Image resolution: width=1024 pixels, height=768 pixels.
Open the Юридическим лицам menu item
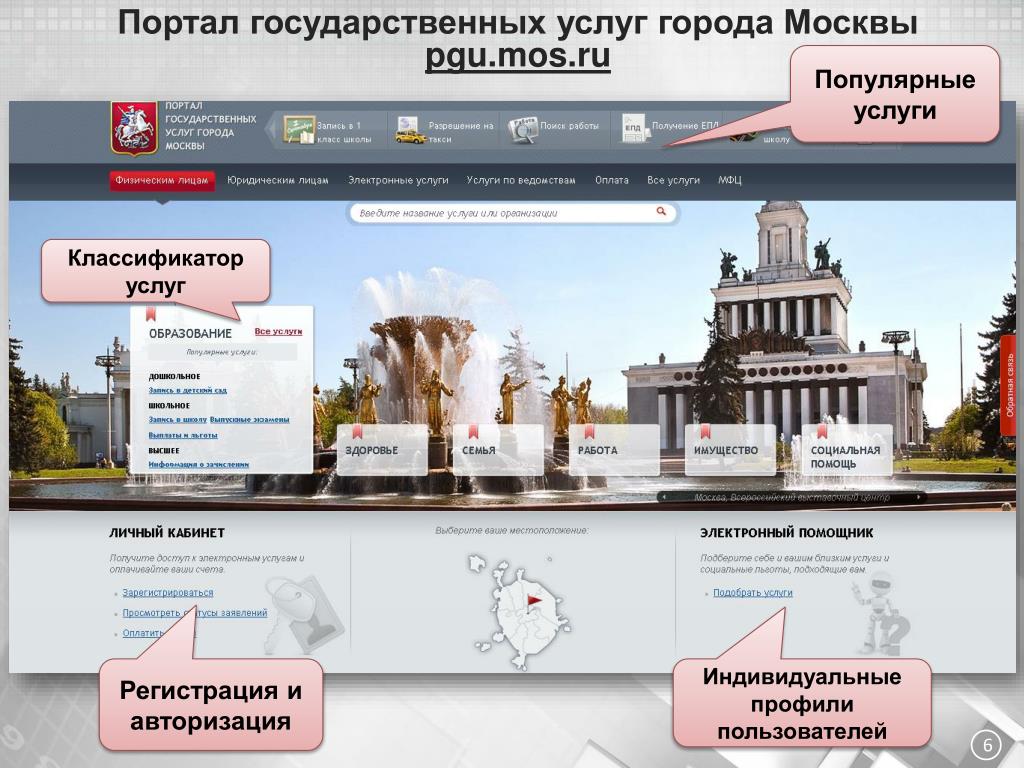[277, 181]
